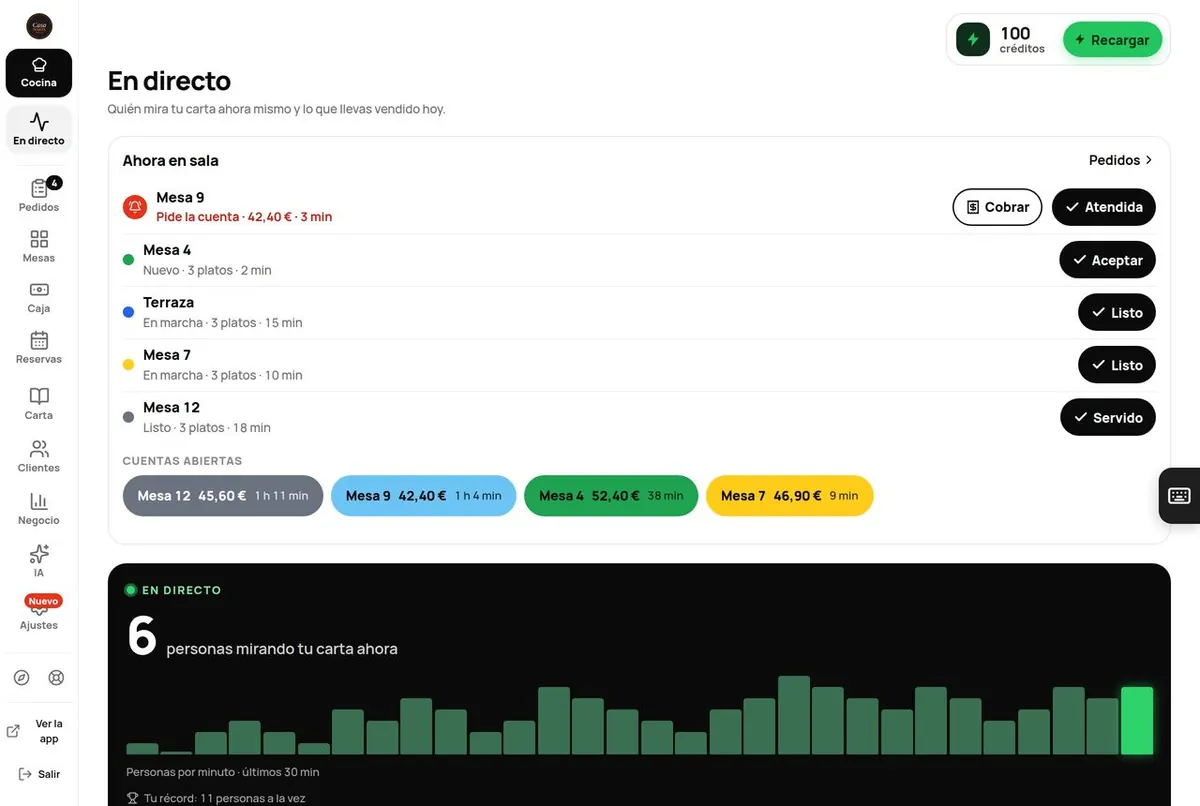Open the grey Mesa 12 account chip 45,60 €
This screenshot has width=1200, height=806.
tap(223, 496)
